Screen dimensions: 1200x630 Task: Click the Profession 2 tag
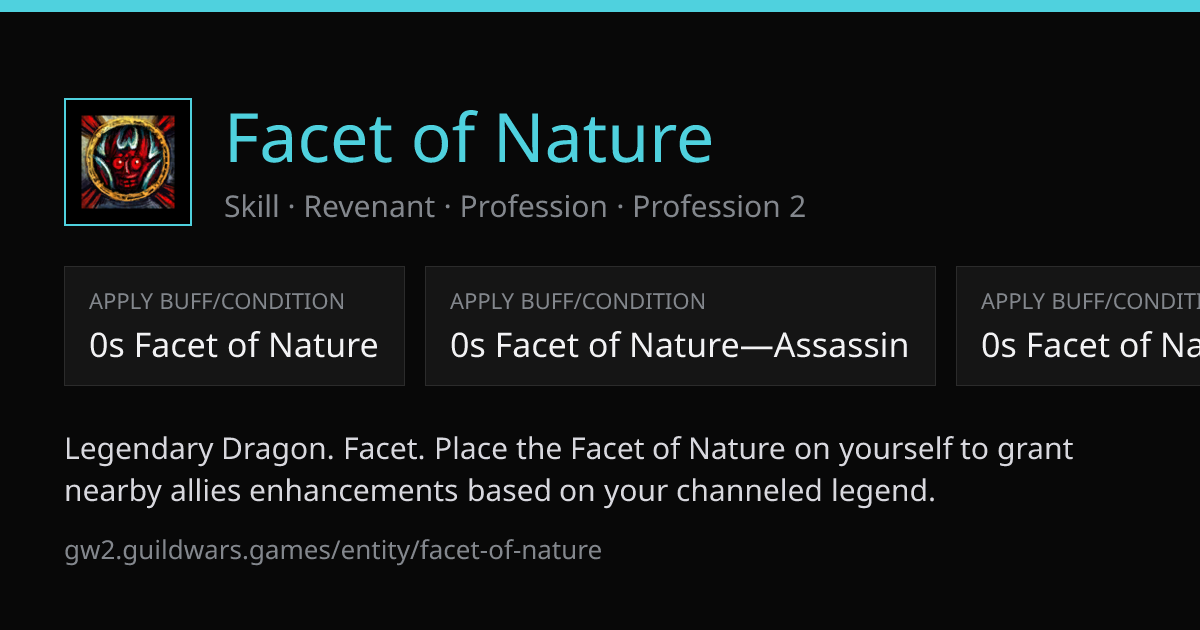coord(719,207)
